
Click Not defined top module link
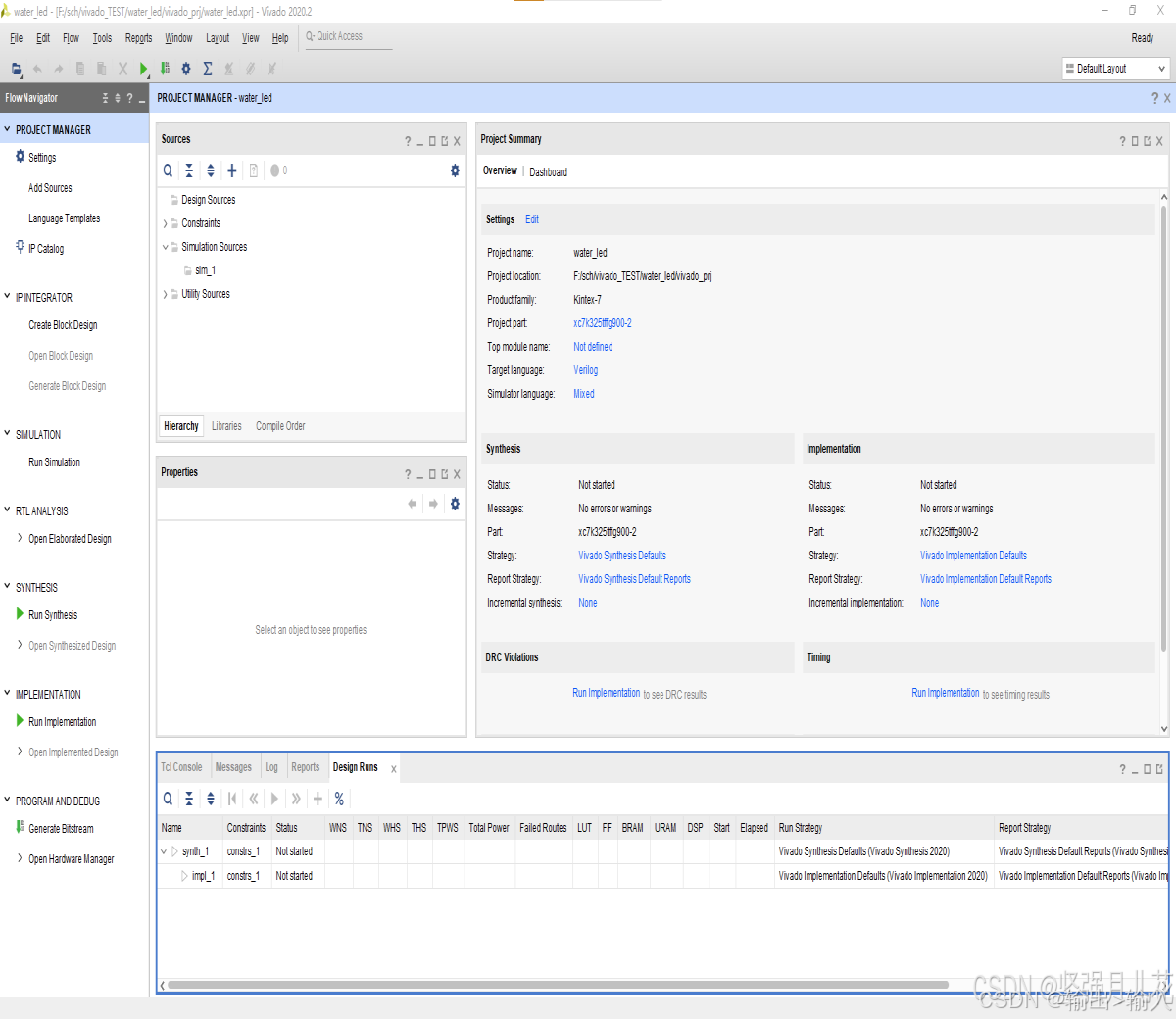coord(593,347)
